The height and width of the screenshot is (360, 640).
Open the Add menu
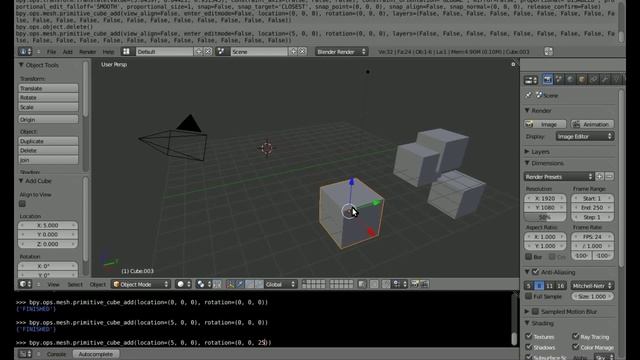click(68, 52)
